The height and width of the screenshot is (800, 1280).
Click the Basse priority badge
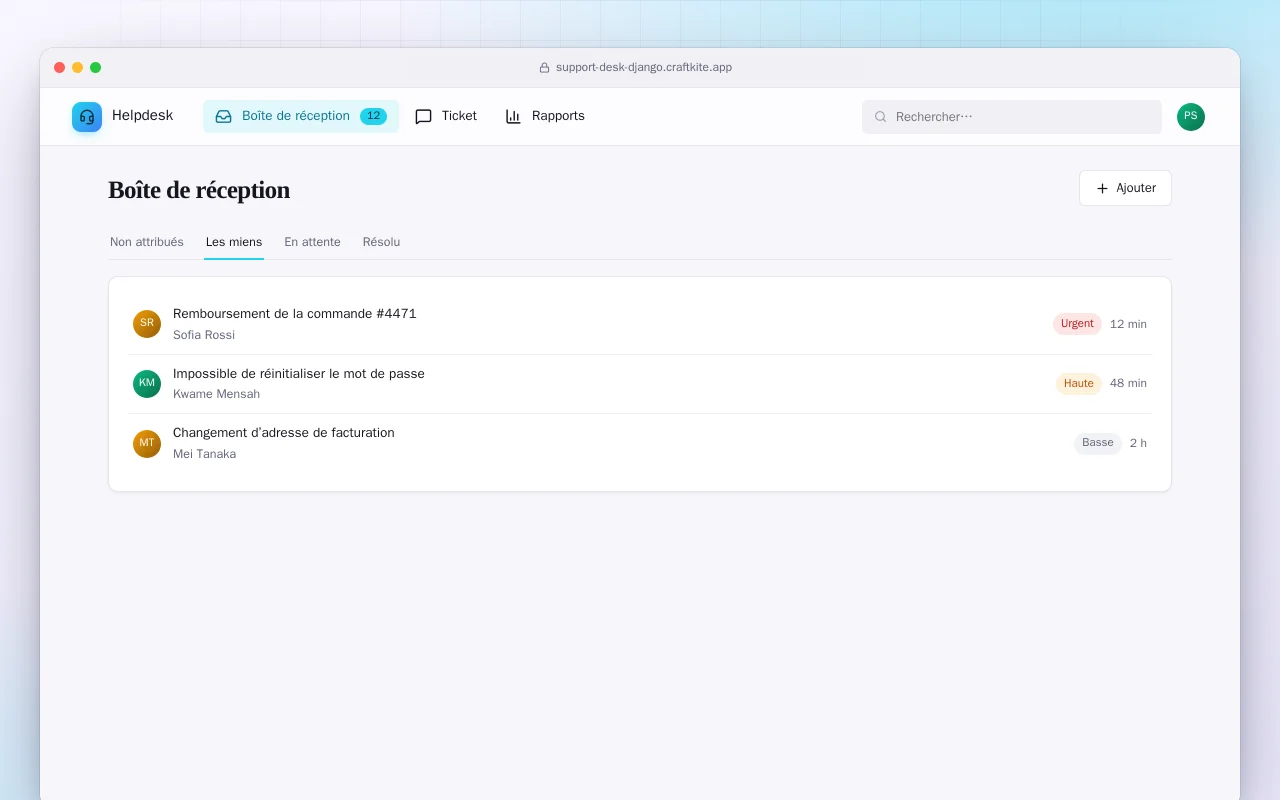tap(1098, 443)
